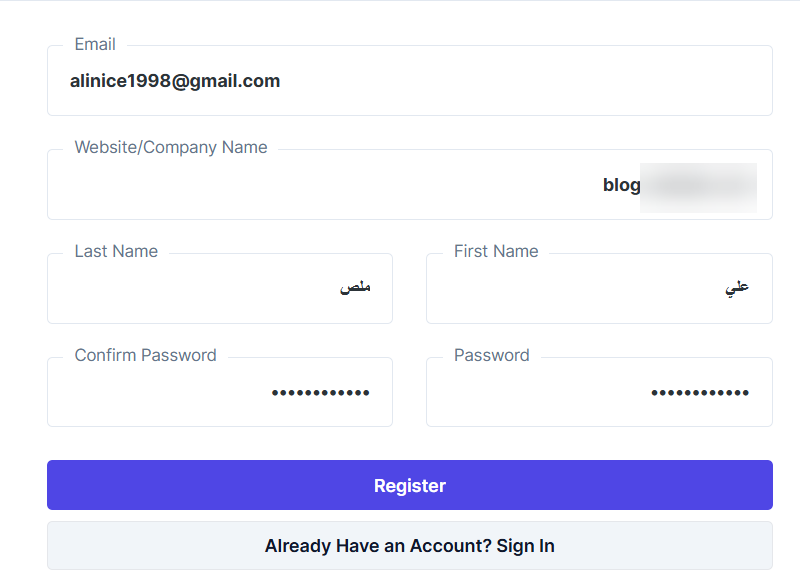Screen dimensions: 800x581
Task: Click the alinice1998@gmail.com address text
Action: (175, 81)
